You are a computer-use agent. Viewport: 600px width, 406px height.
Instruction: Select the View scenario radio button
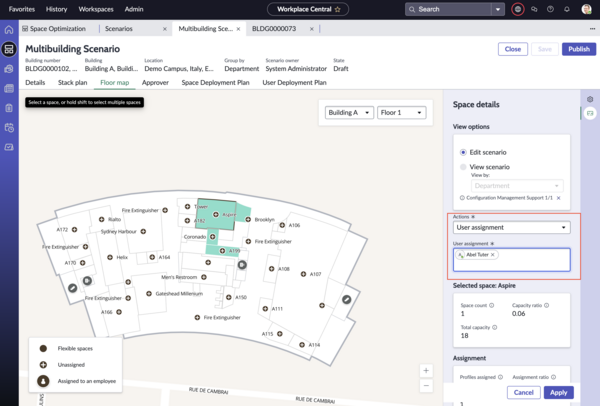coord(463,167)
